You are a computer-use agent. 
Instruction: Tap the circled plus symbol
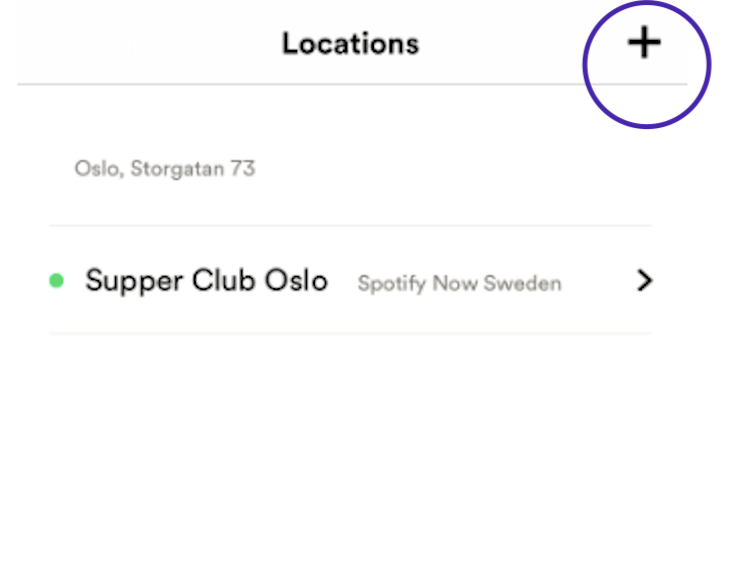pos(645,43)
